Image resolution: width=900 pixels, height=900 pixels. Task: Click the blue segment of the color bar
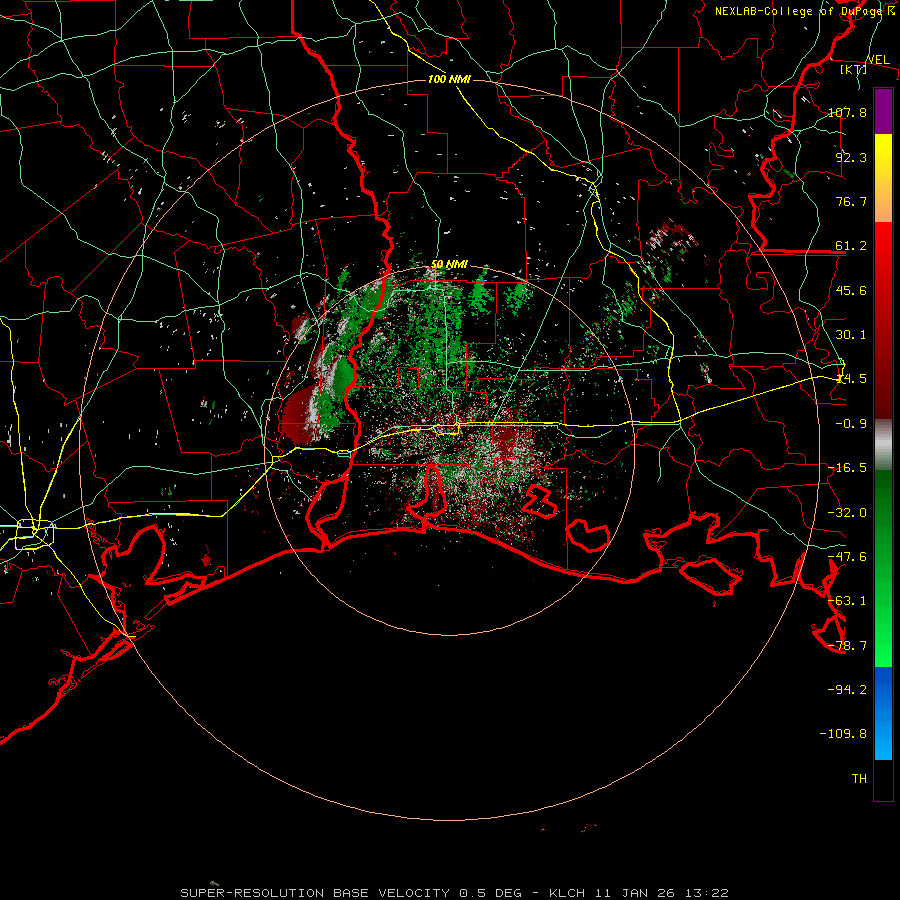pyautogui.click(x=883, y=713)
